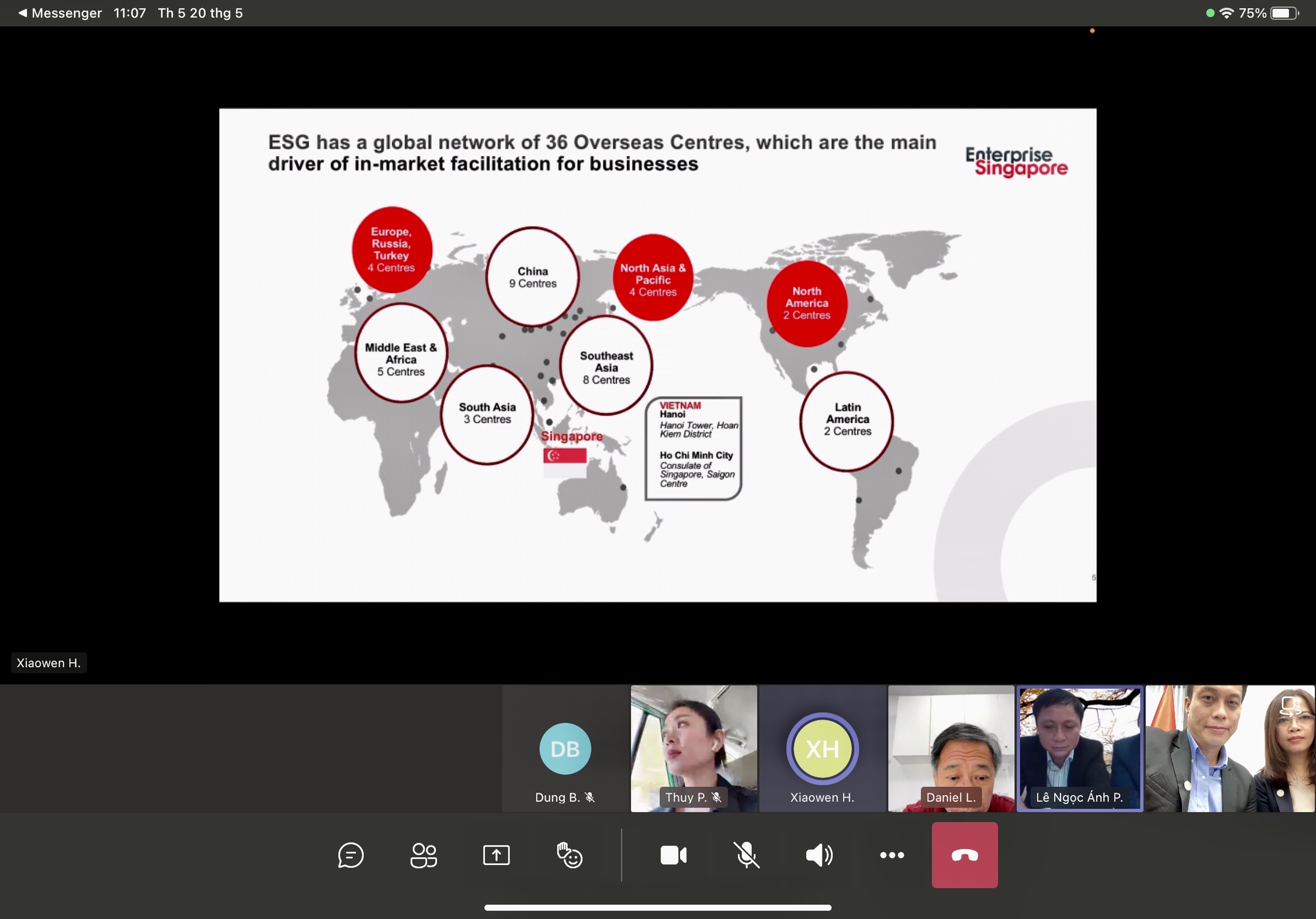Tap the Wi-Fi status icon
This screenshot has height=919, width=1316.
1226,13
